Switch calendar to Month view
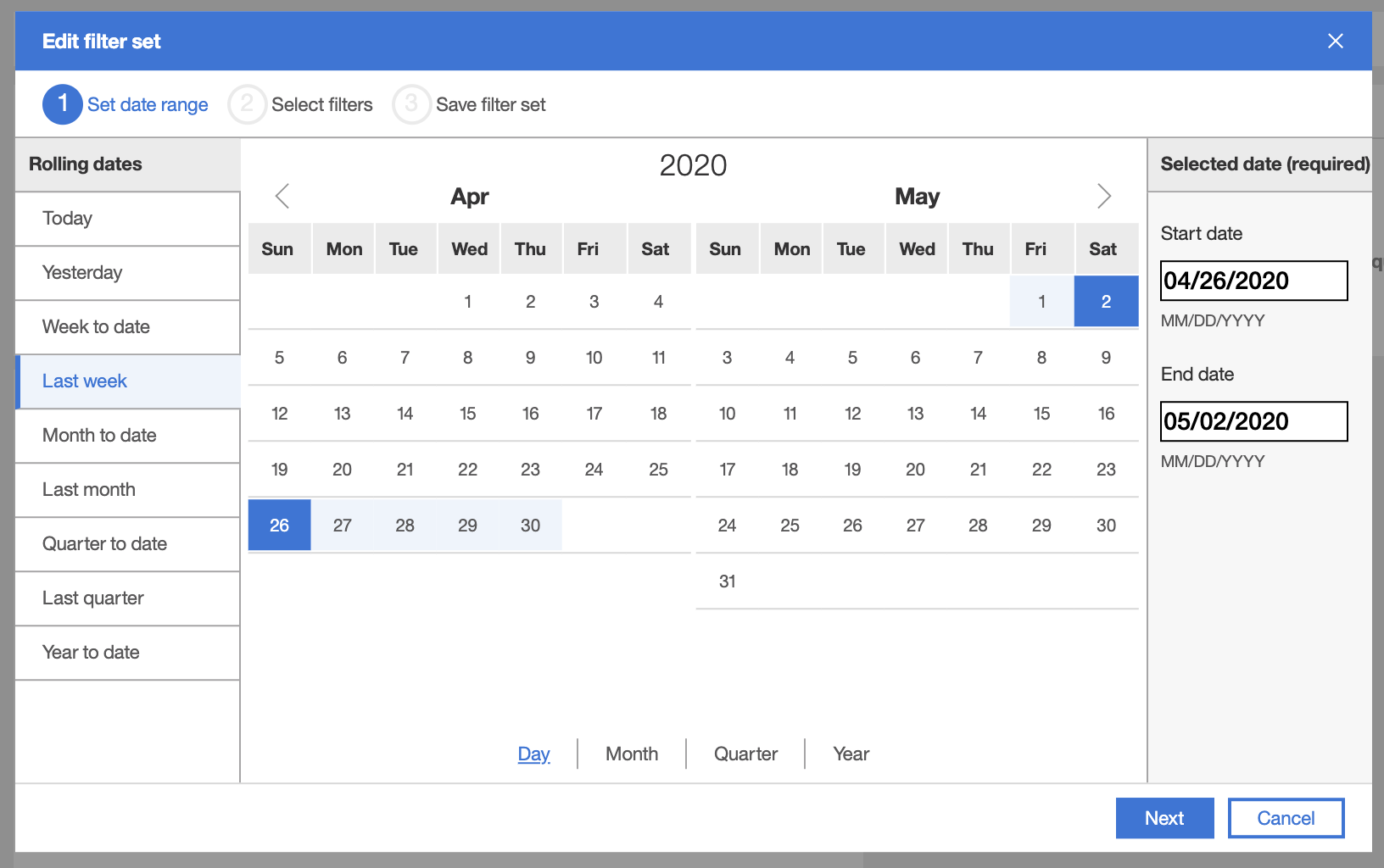Screen dimensions: 1384x868 pyautogui.click(x=631, y=754)
